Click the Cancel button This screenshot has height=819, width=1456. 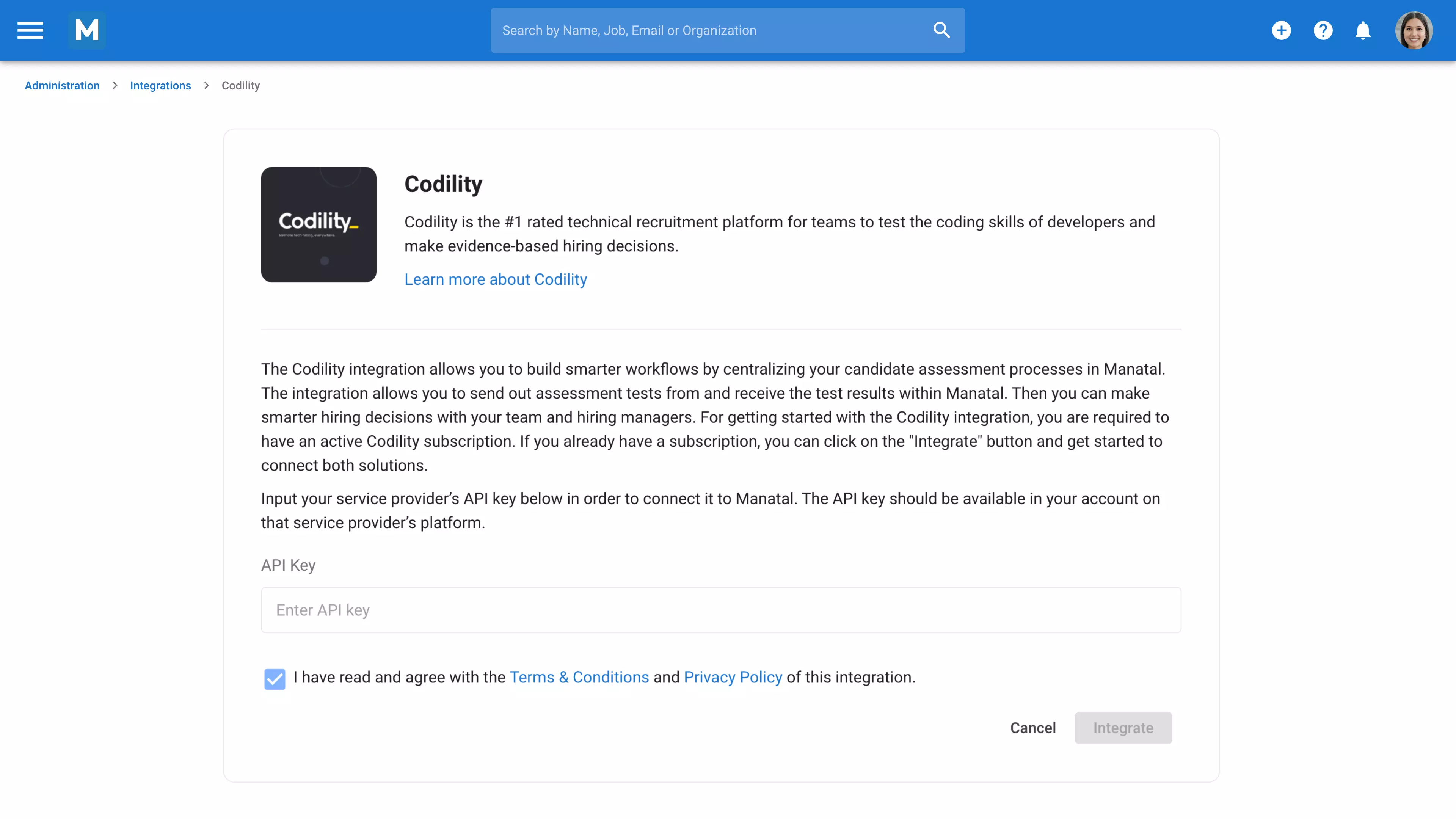1032,728
